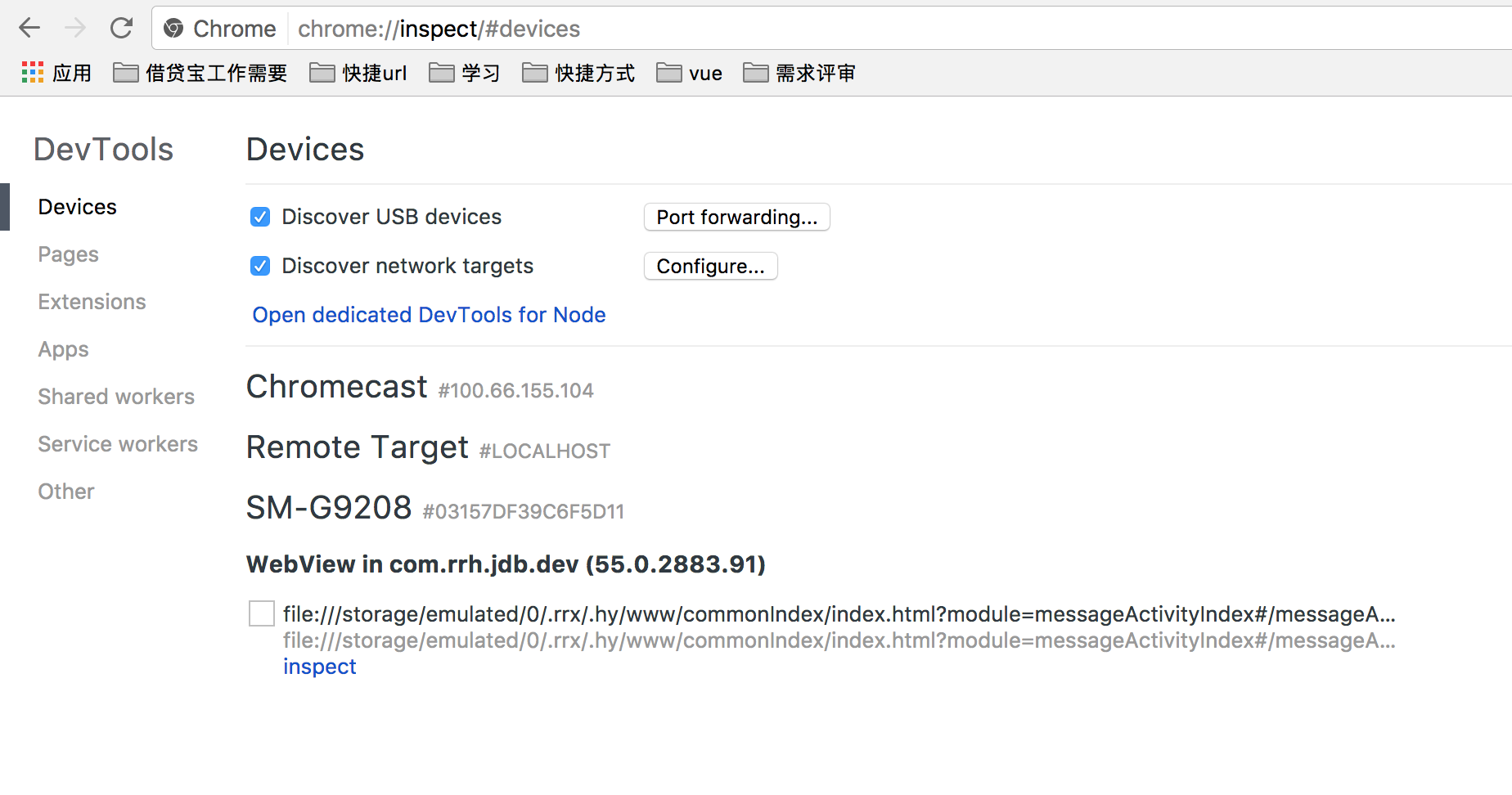
Task: Click the #03157DF39C6F5D11 serial text
Action: coord(523,512)
